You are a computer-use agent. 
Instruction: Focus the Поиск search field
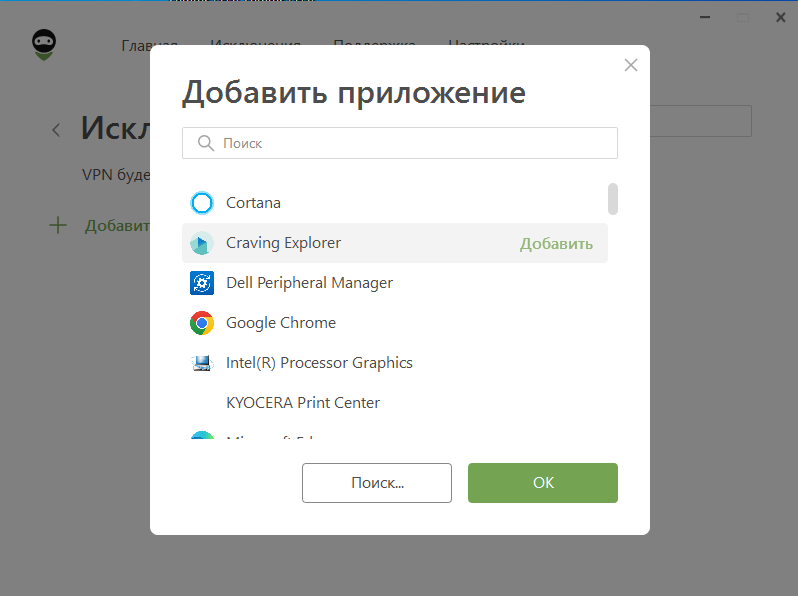coord(400,143)
